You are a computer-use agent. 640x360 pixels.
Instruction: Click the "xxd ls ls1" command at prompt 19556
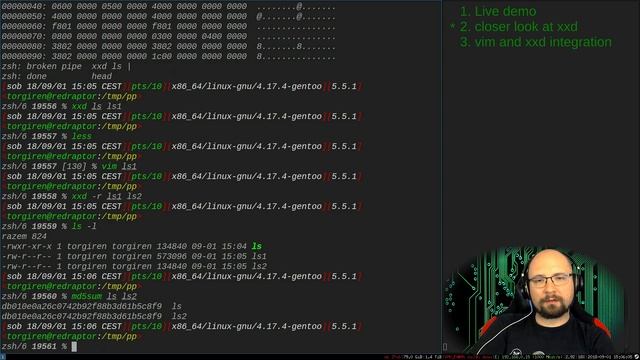pos(97,107)
